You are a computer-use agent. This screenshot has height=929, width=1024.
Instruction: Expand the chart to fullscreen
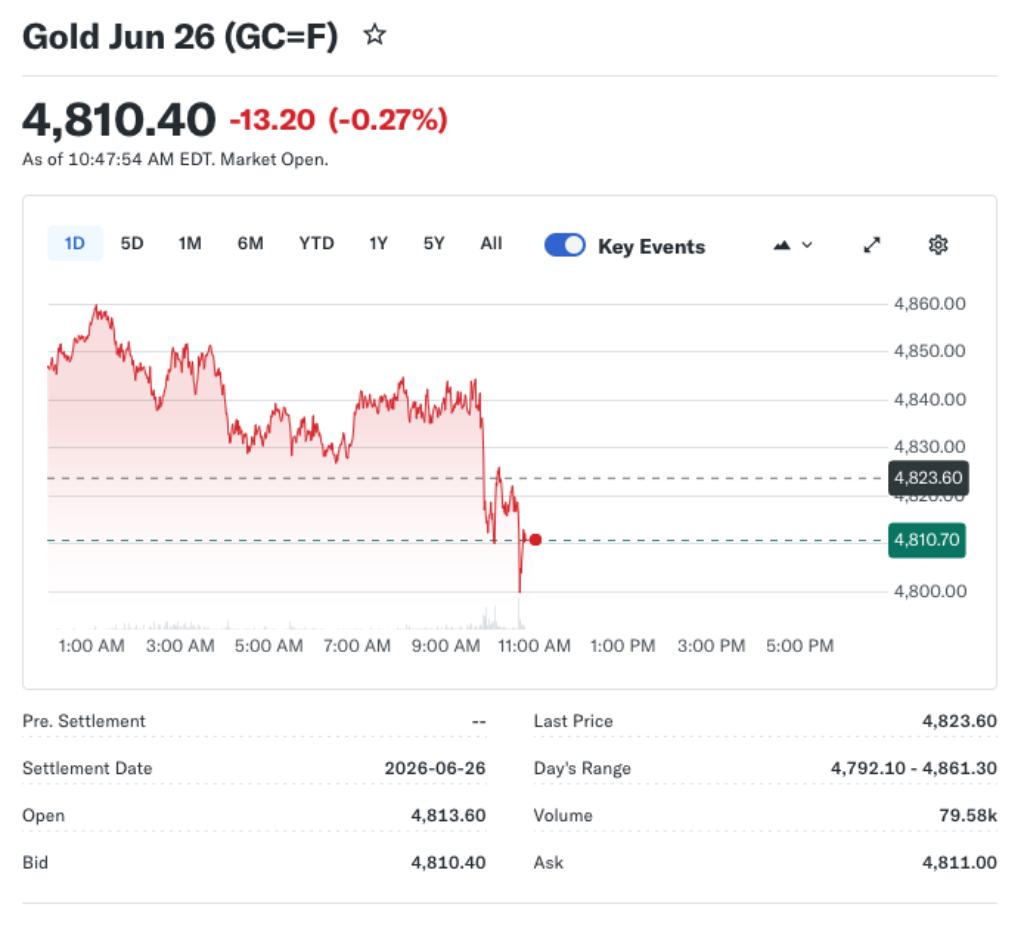871,244
